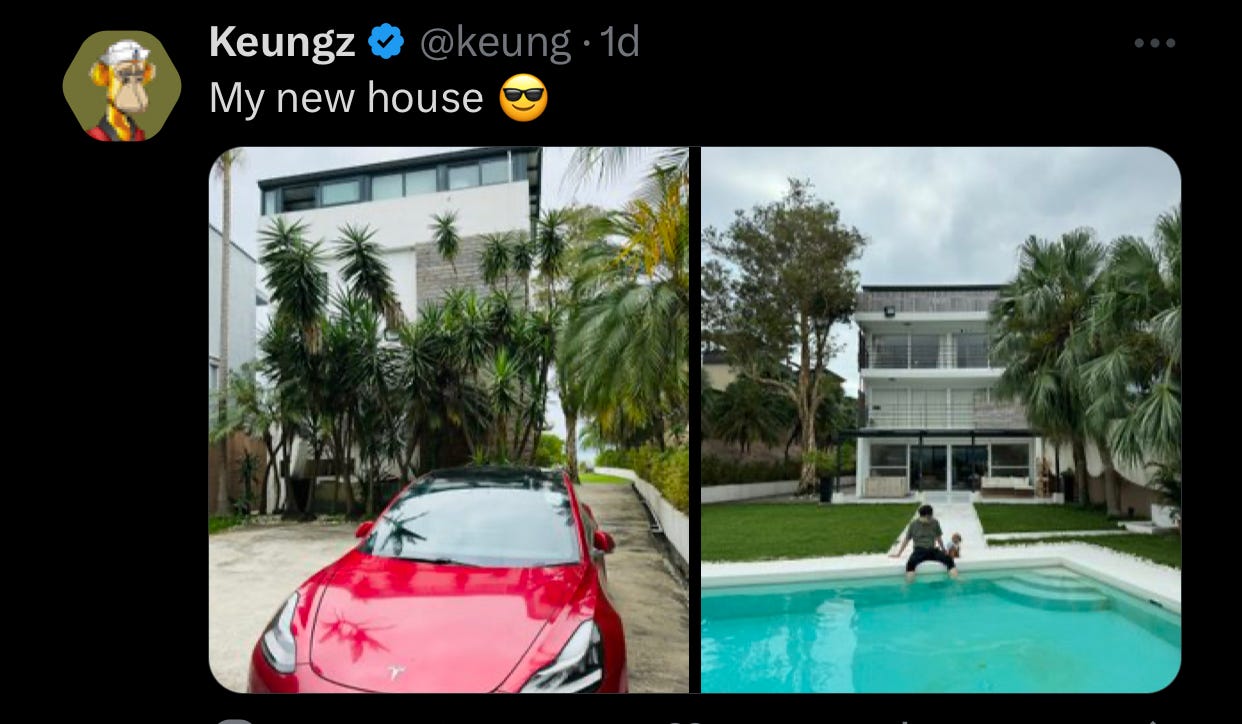Click the person sitting at the pool edge

point(926,543)
